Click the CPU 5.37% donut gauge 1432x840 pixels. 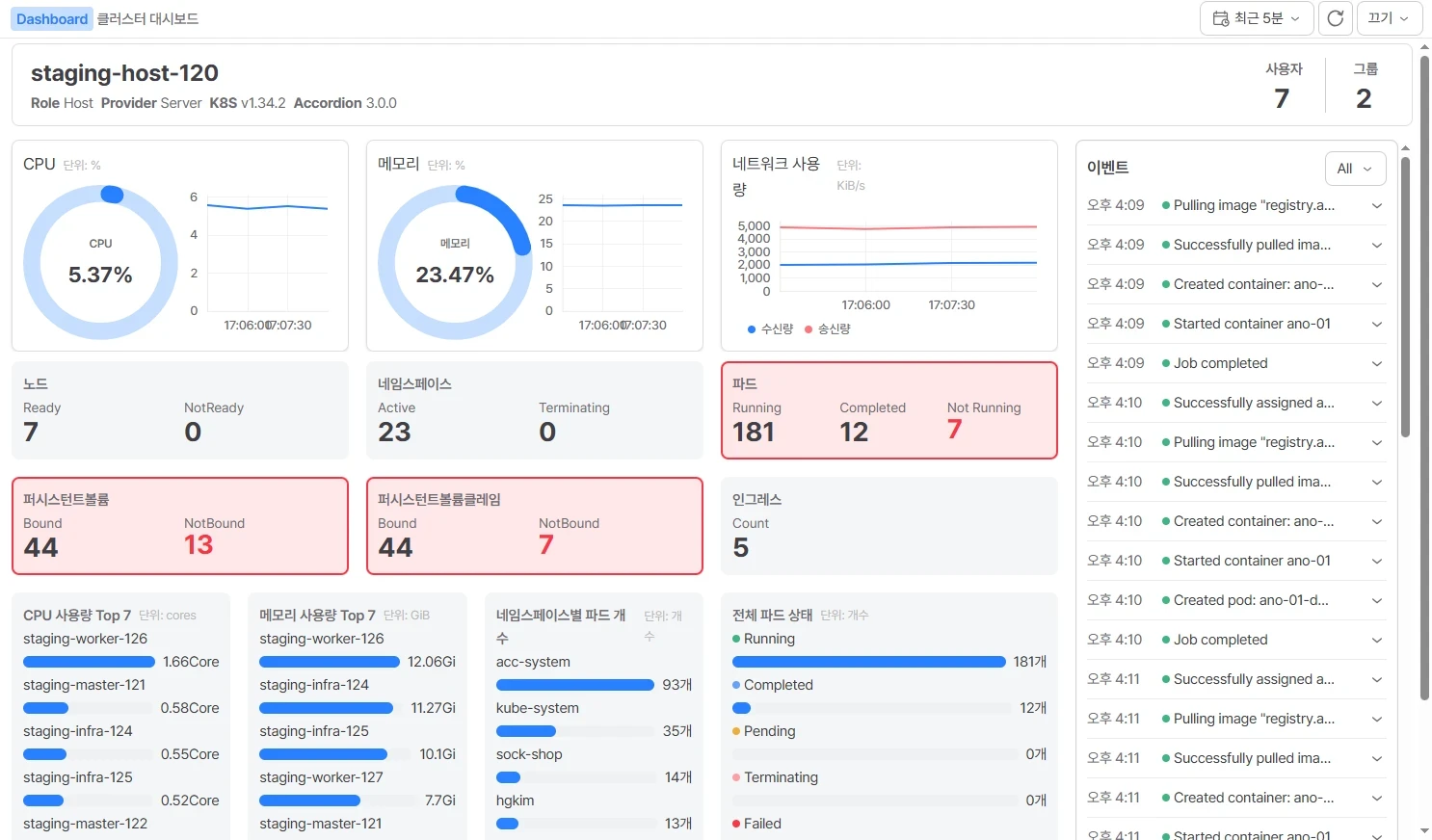(100, 262)
